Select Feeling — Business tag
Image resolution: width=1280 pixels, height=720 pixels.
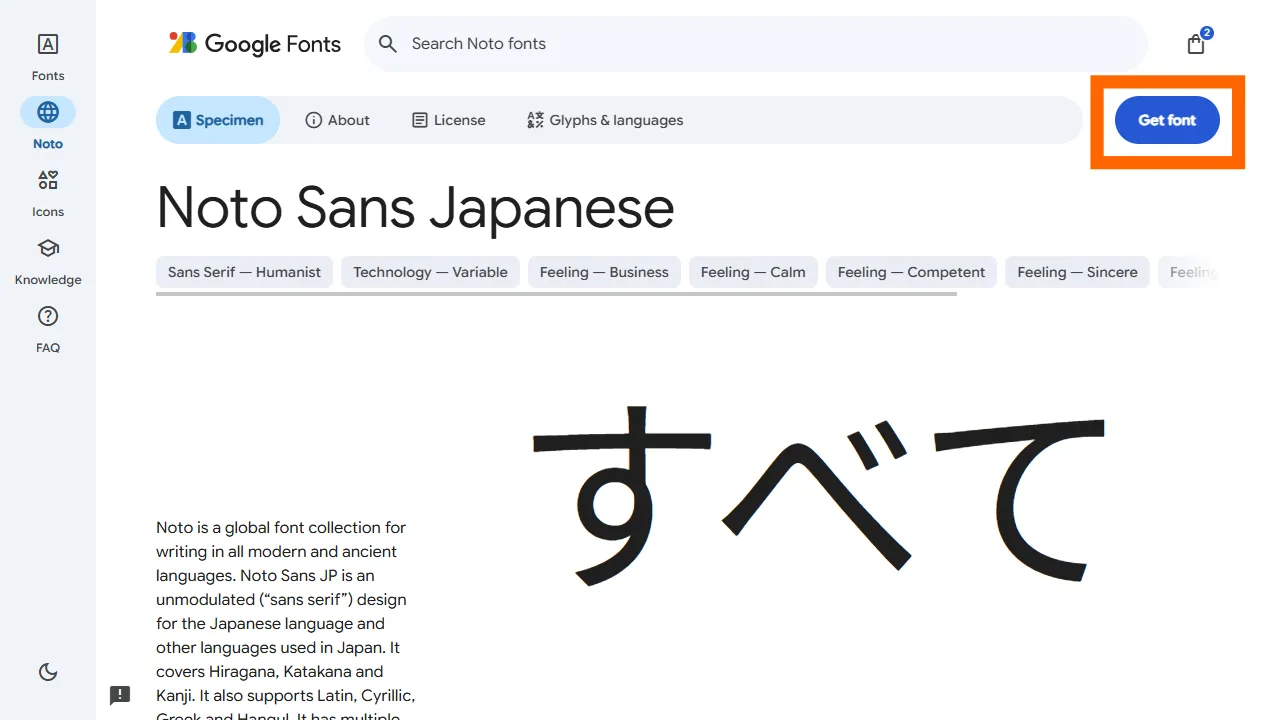[x=604, y=272]
